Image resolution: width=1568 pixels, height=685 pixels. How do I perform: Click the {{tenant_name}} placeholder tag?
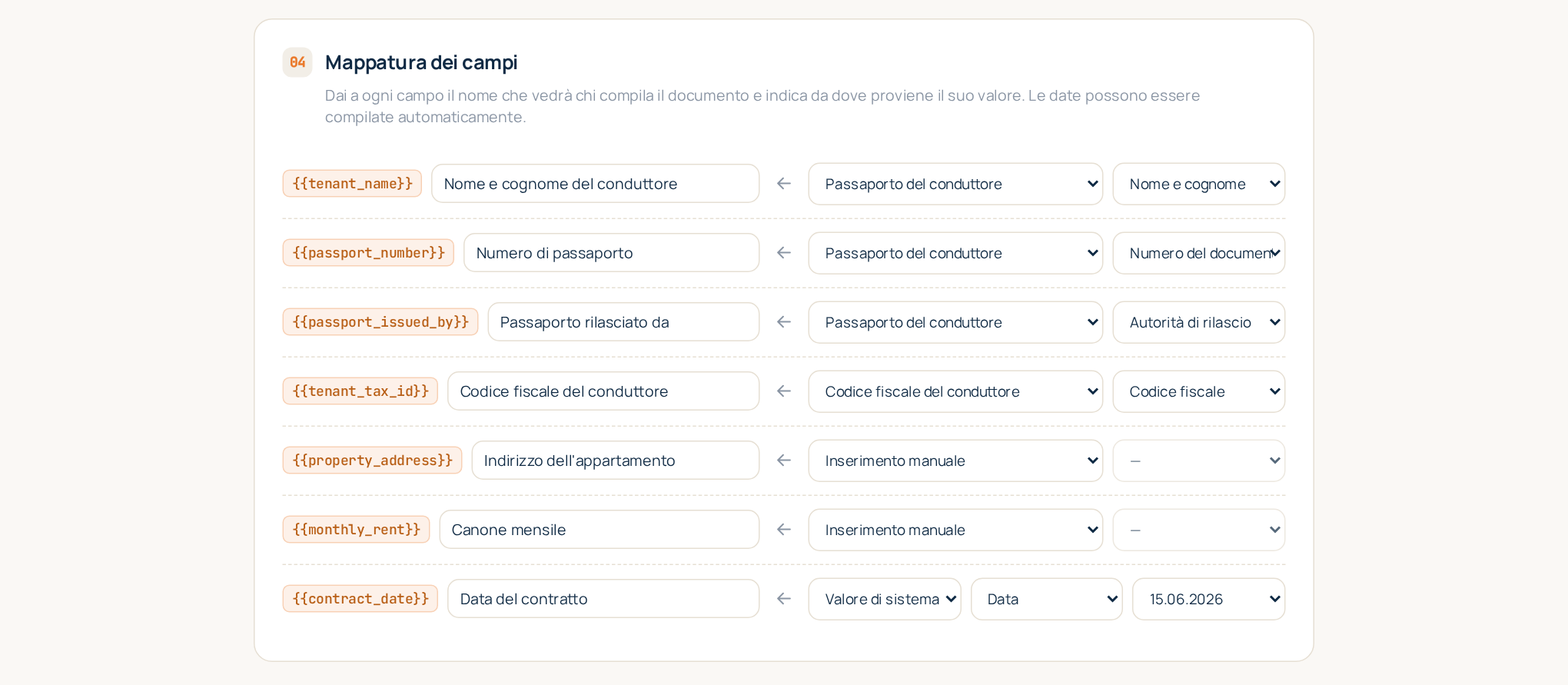click(x=352, y=184)
